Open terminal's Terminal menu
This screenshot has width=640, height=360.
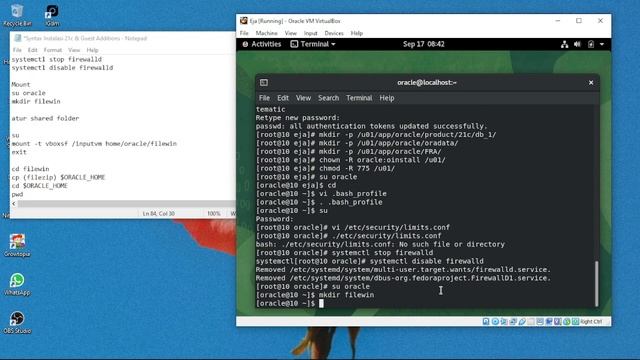359,98
